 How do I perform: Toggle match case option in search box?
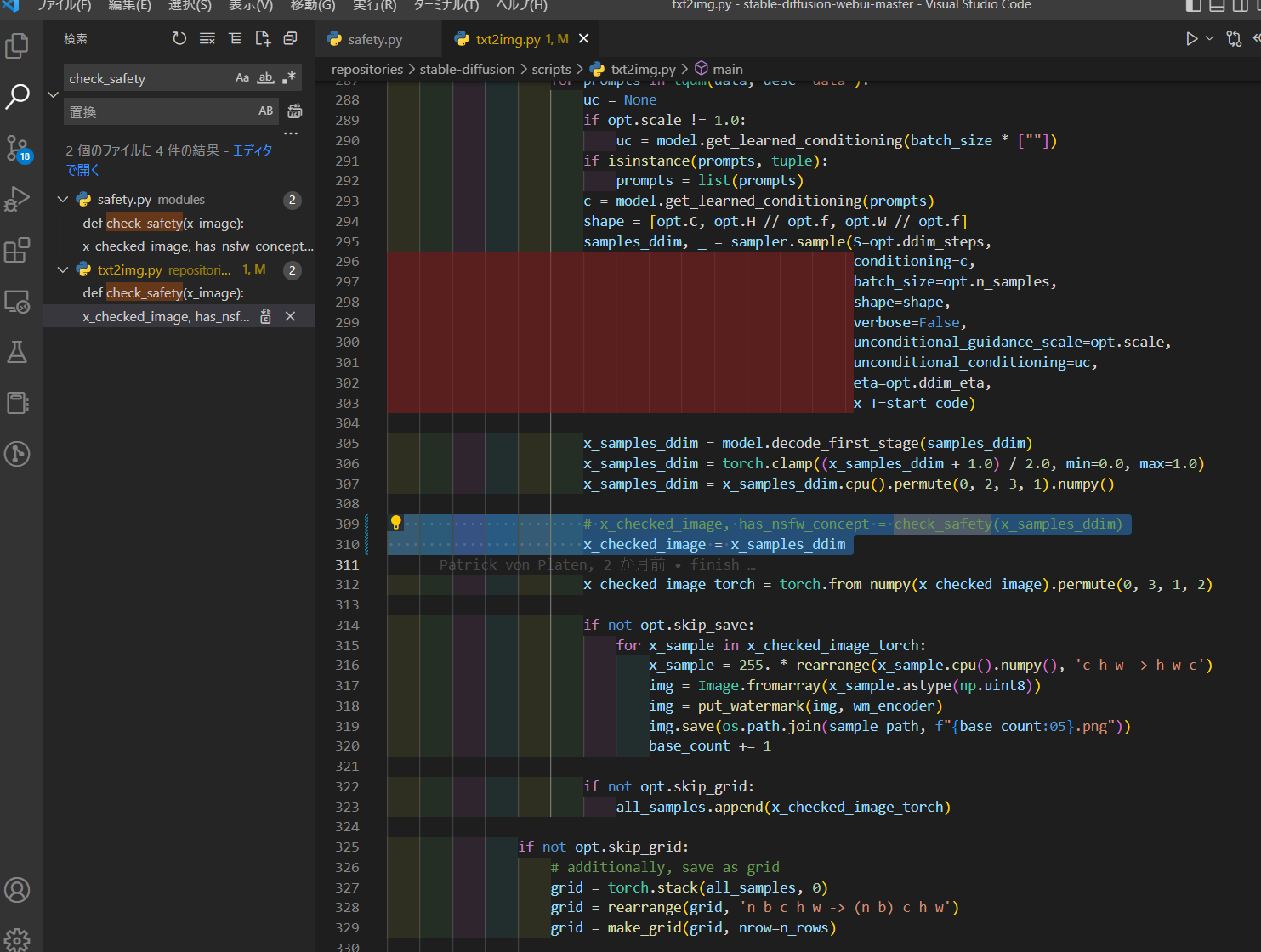242,78
